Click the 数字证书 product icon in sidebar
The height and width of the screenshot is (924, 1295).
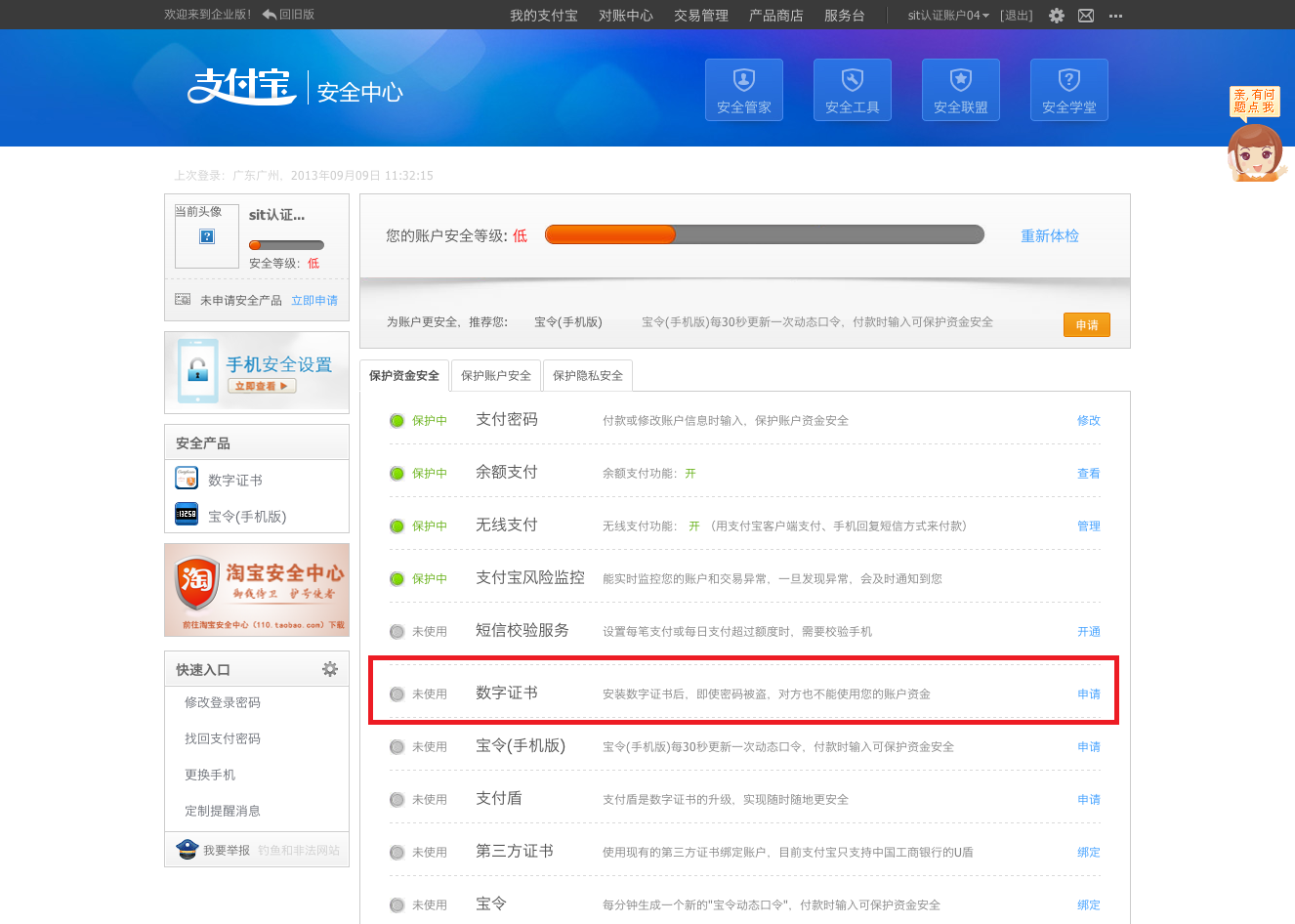187,478
